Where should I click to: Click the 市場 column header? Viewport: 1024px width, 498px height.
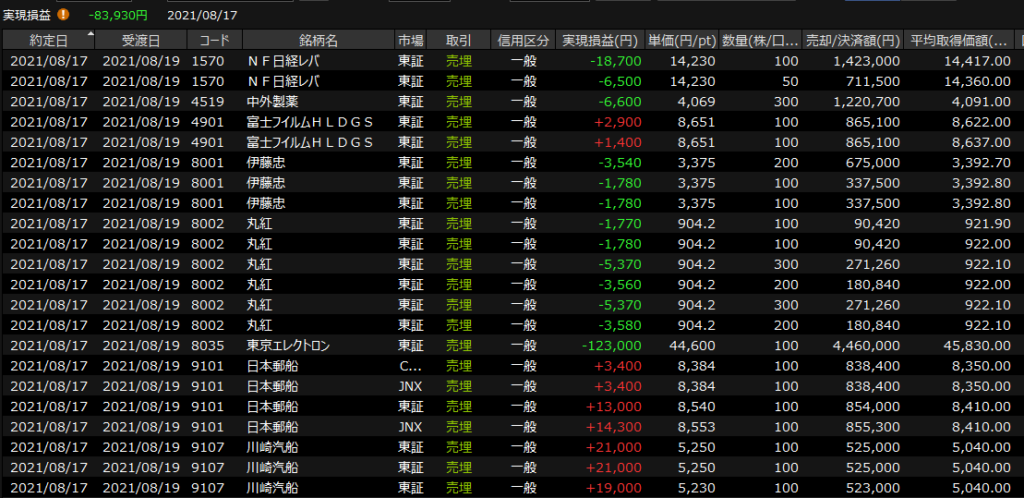[x=411, y=41]
